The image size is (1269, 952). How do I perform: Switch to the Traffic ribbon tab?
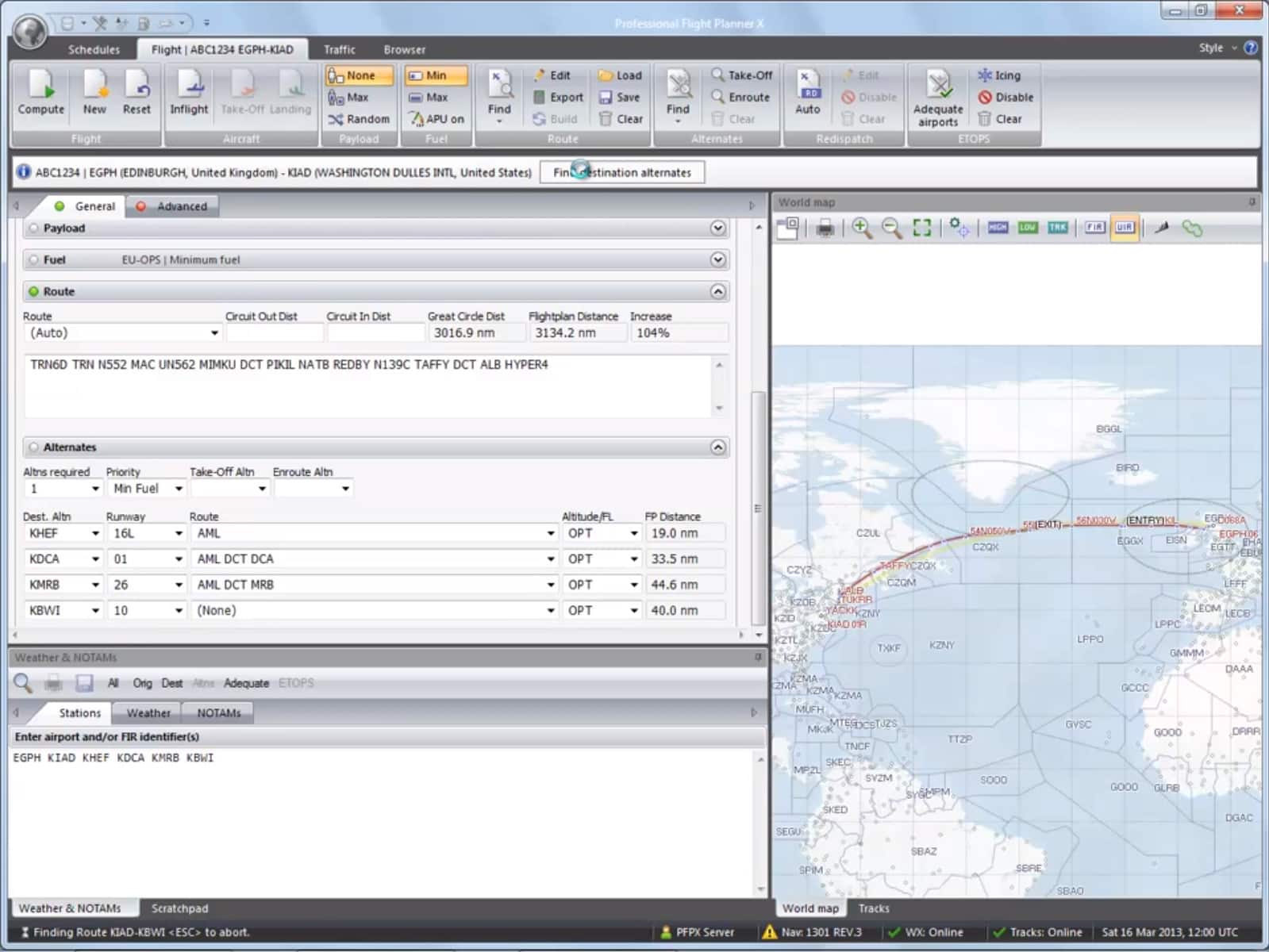click(339, 49)
